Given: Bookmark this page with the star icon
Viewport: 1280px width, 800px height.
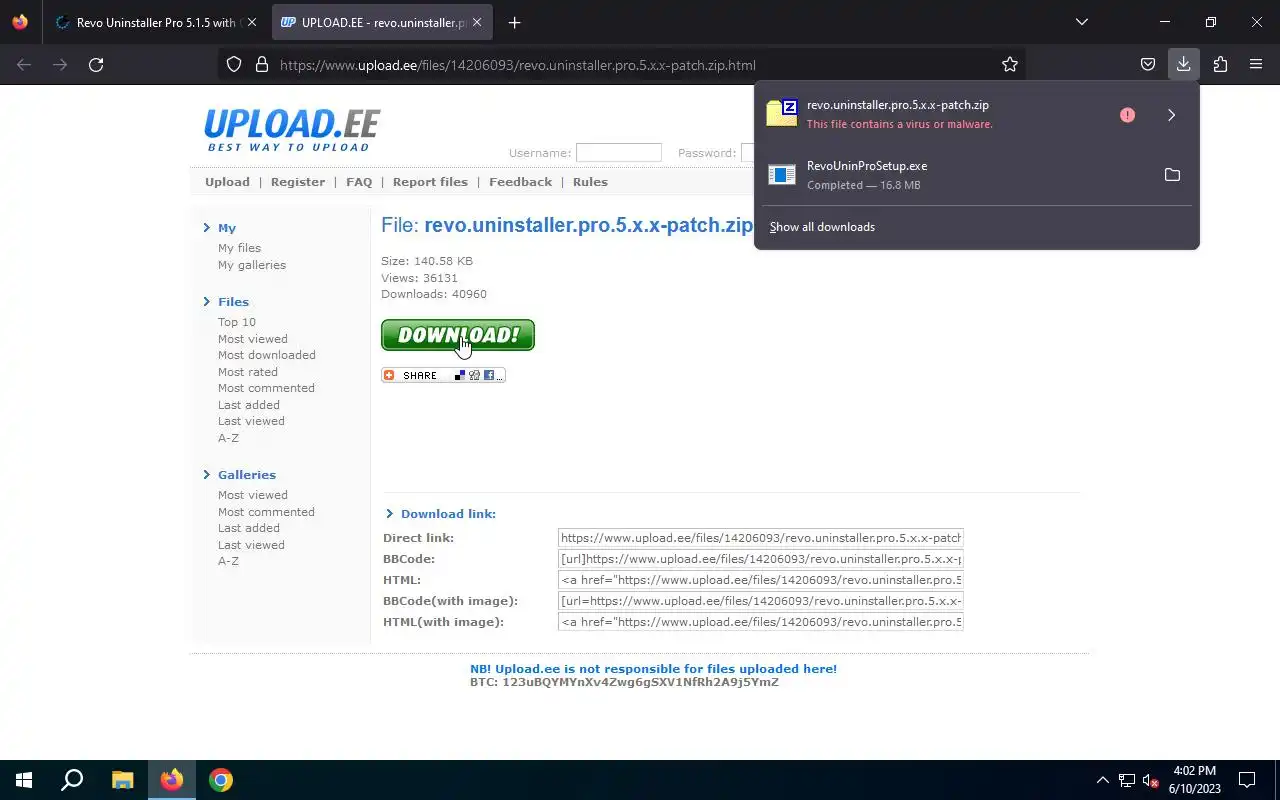Looking at the screenshot, I should [x=1010, y=65].
